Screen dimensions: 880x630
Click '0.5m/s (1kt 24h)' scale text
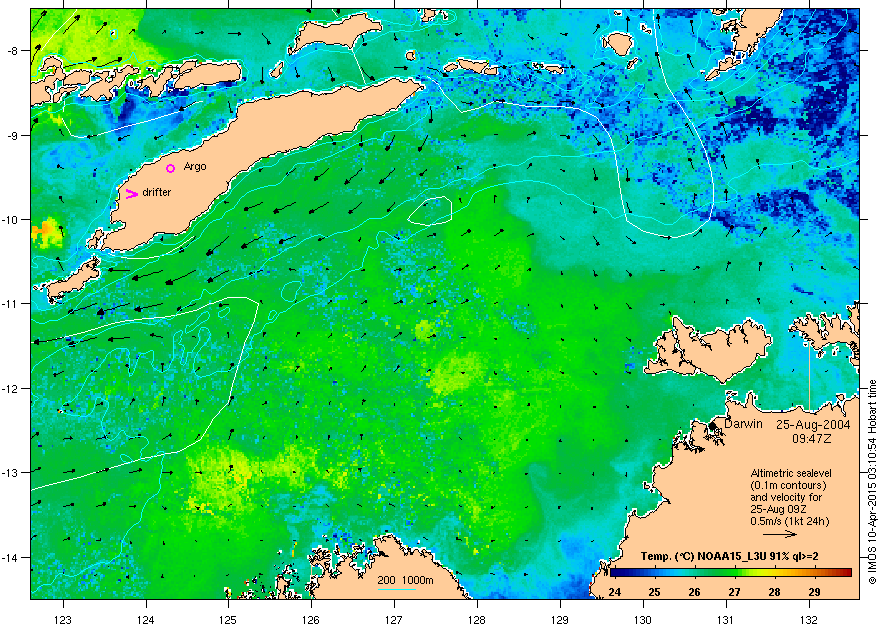tap(790, 521)
